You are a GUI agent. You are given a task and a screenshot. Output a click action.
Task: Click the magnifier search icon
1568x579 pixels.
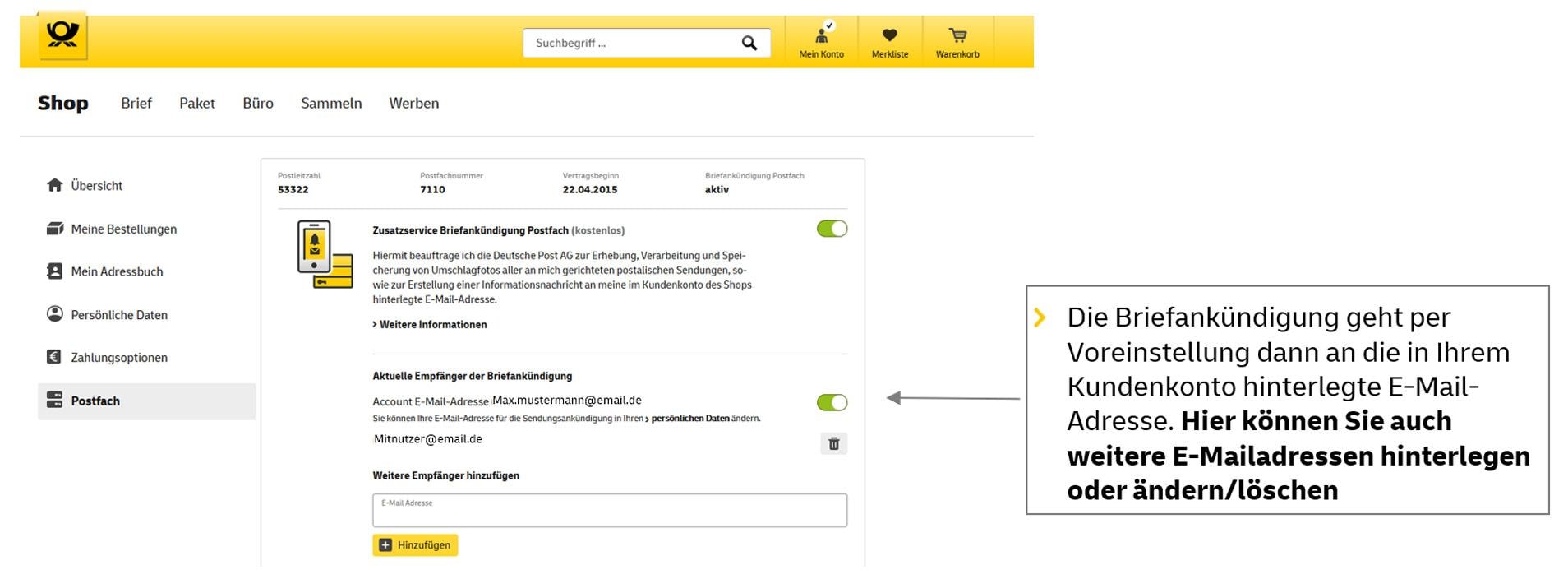click(749, 43)
